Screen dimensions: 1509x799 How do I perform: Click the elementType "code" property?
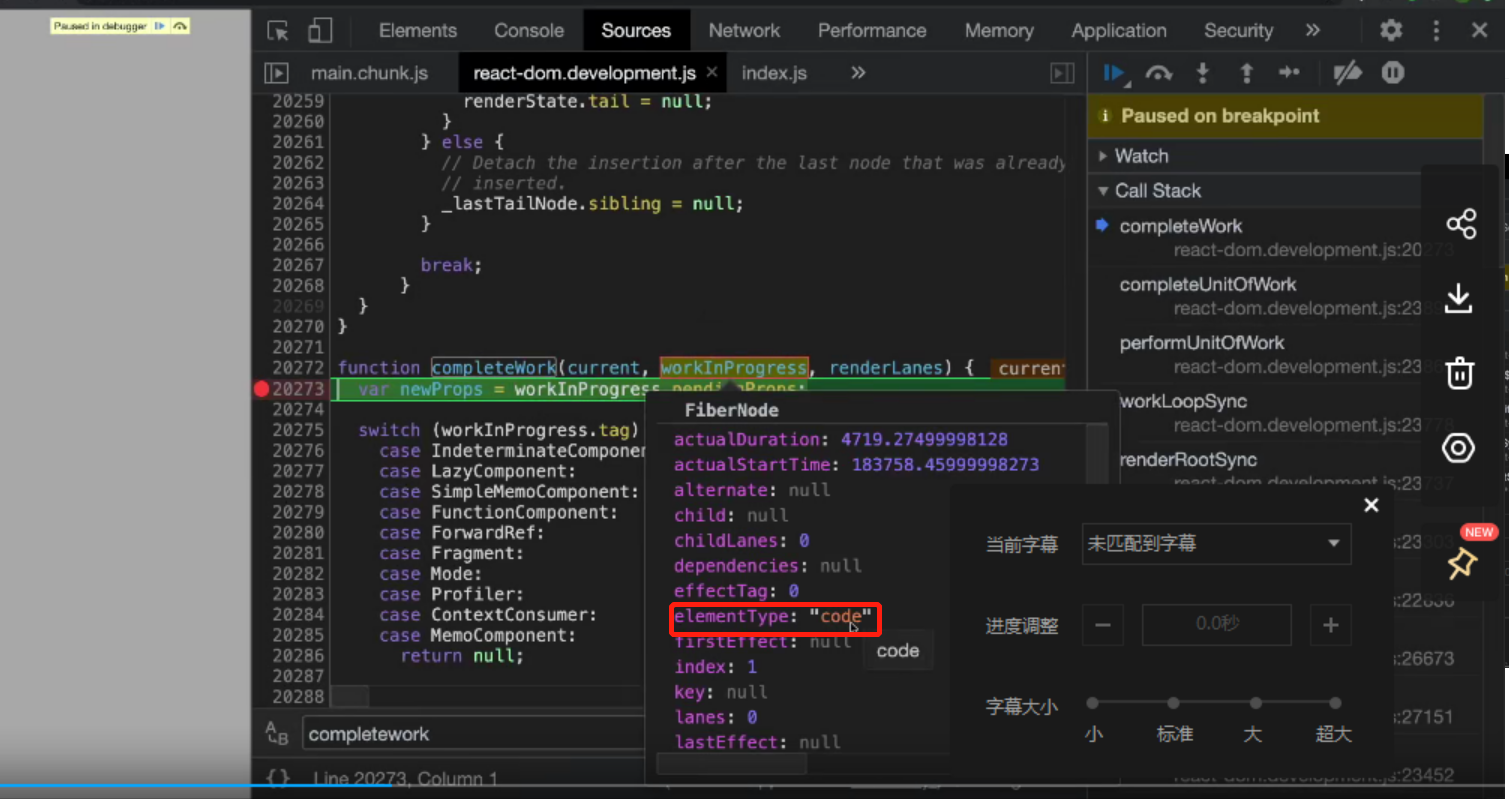coord(773,617)
